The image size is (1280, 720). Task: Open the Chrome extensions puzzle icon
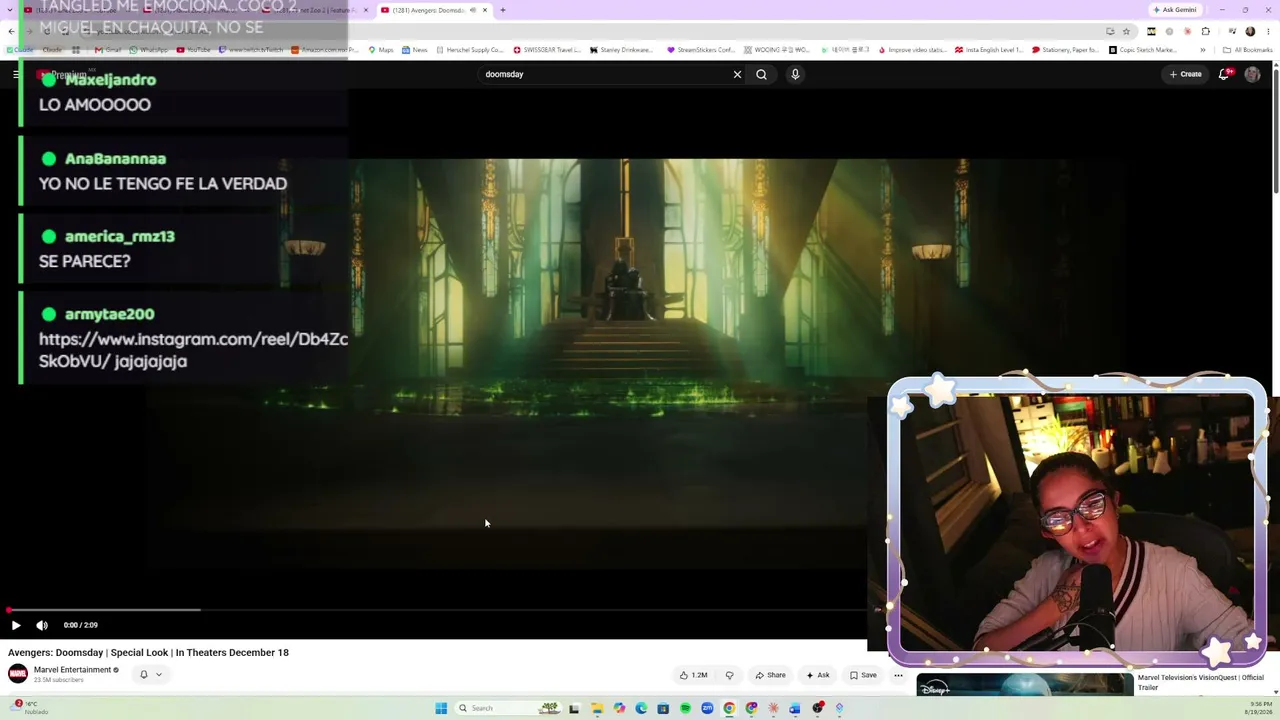point(1205,31)
